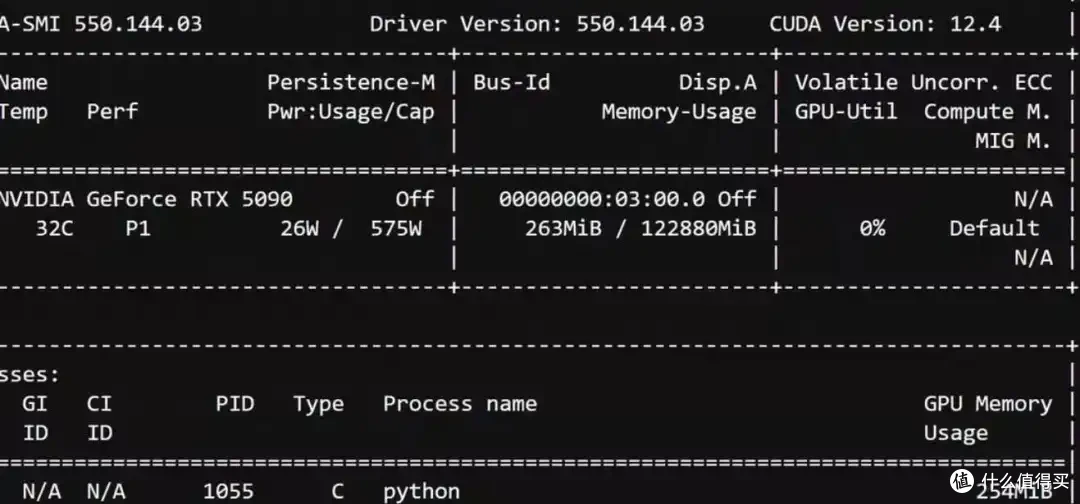Click the 26W power usage value
1080x504 pixels.
point(300,229)
